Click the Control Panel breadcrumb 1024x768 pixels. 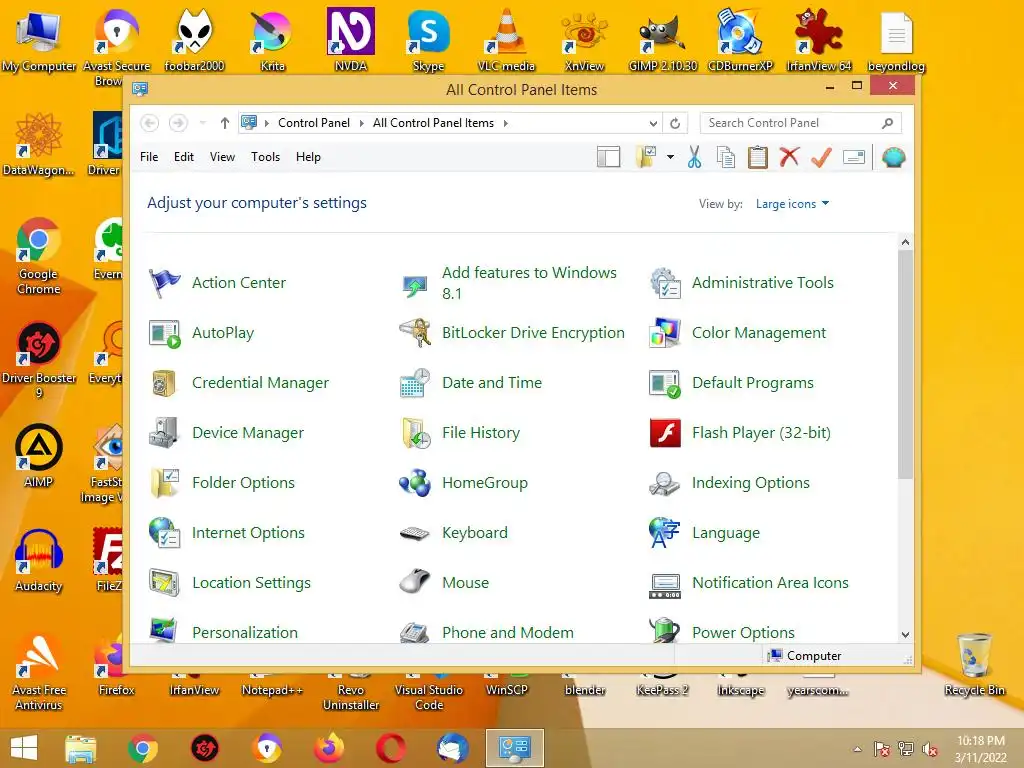click(x=314, y=123)
